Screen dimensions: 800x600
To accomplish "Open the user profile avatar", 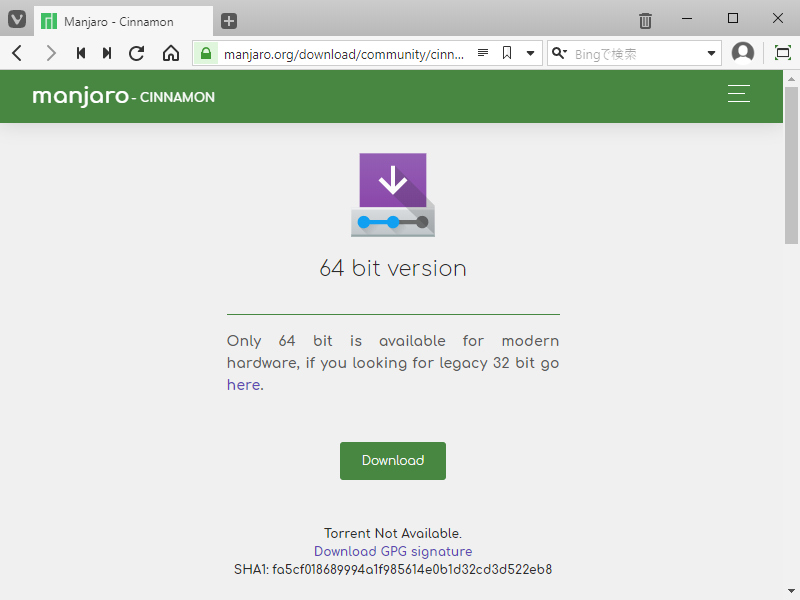I will [x=743, y=53].
